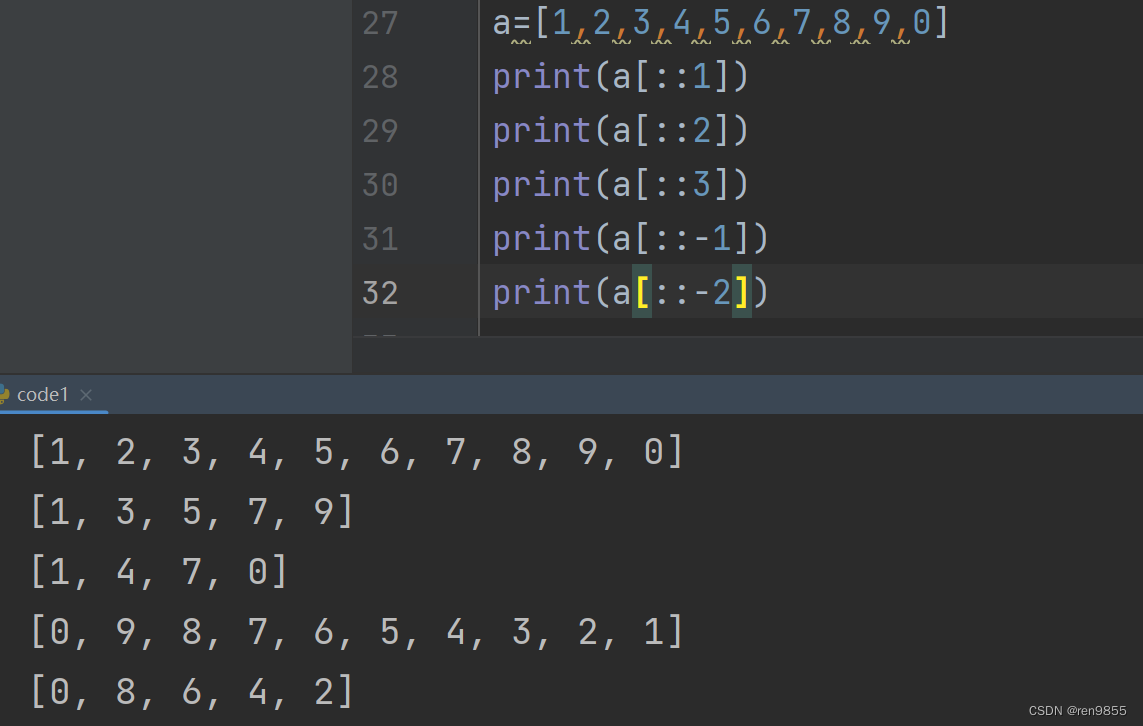The image size is (1143, 726).
Task: Close the code1 run tab
Action: click(x=86, y=395)
